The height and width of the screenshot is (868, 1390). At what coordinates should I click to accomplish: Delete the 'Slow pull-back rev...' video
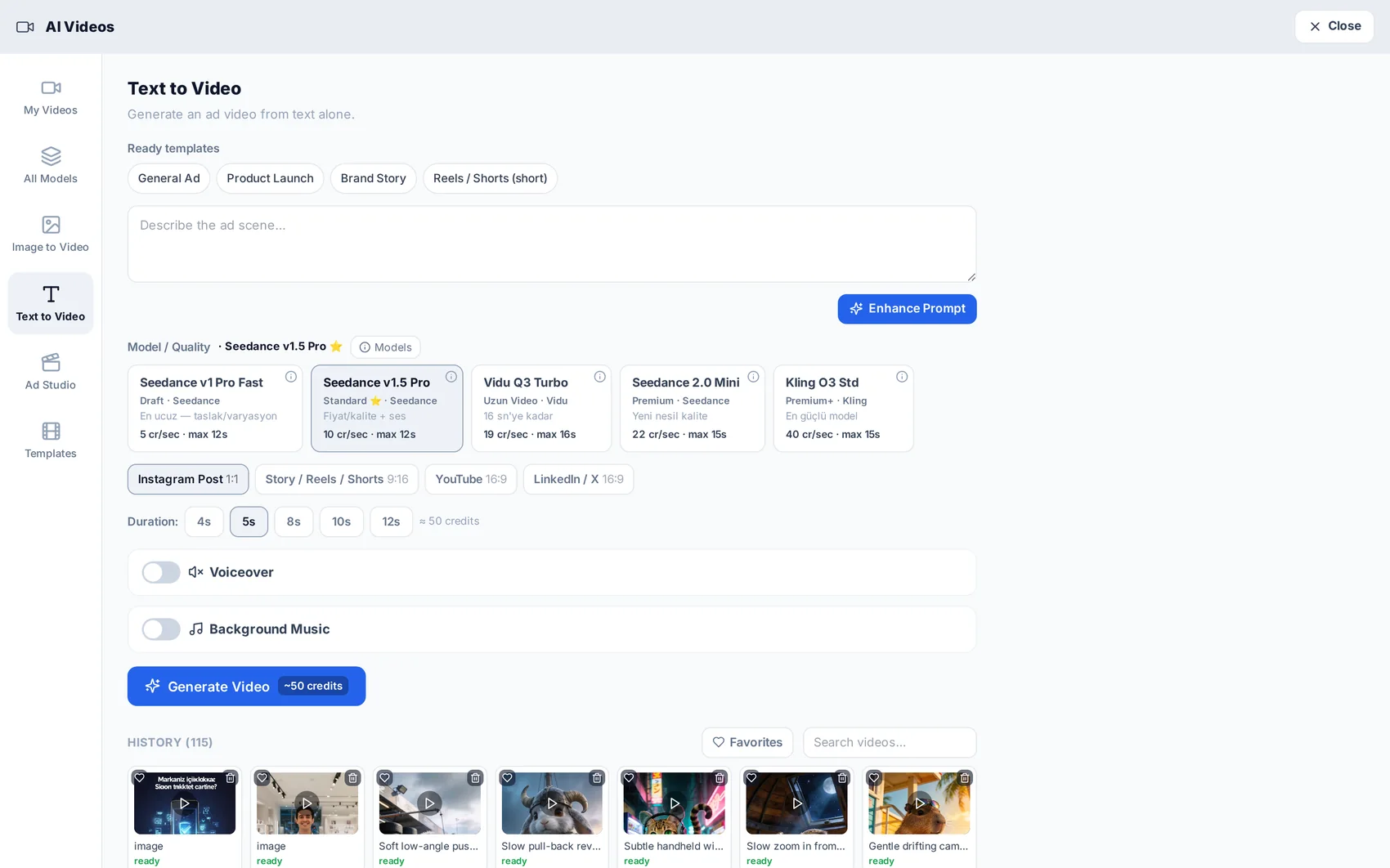coord(598,778)
